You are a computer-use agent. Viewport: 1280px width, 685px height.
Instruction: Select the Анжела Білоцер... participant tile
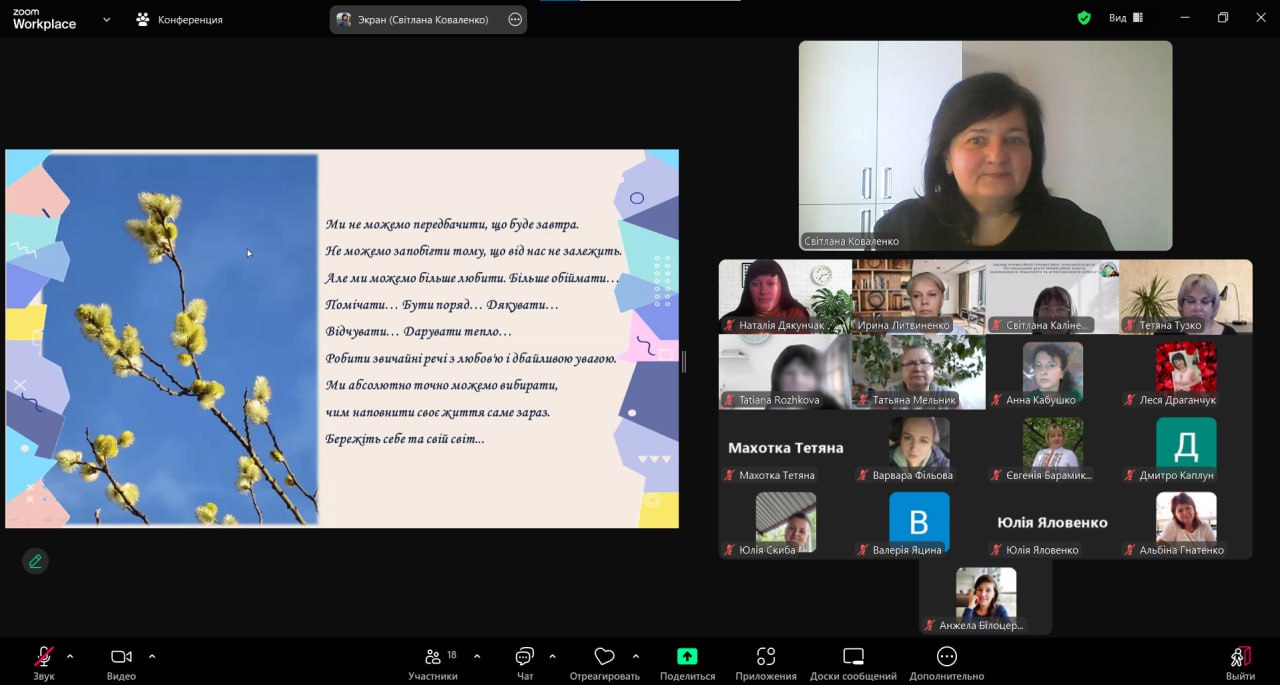pos(986,598)
